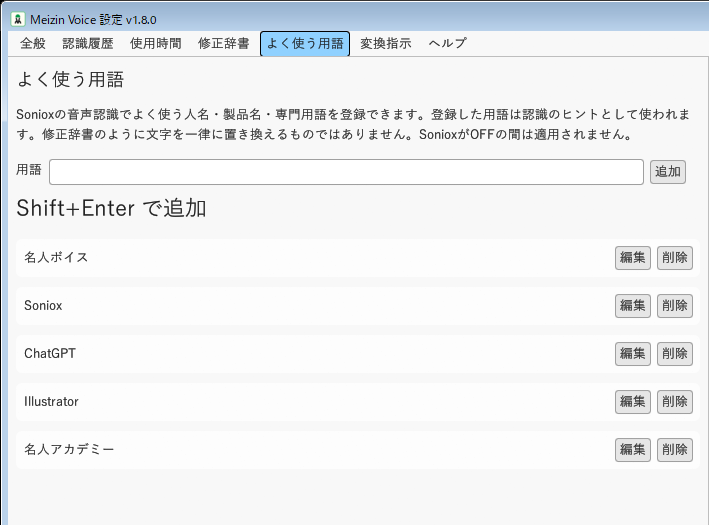Select the 名人アカデミー row text

69,449
